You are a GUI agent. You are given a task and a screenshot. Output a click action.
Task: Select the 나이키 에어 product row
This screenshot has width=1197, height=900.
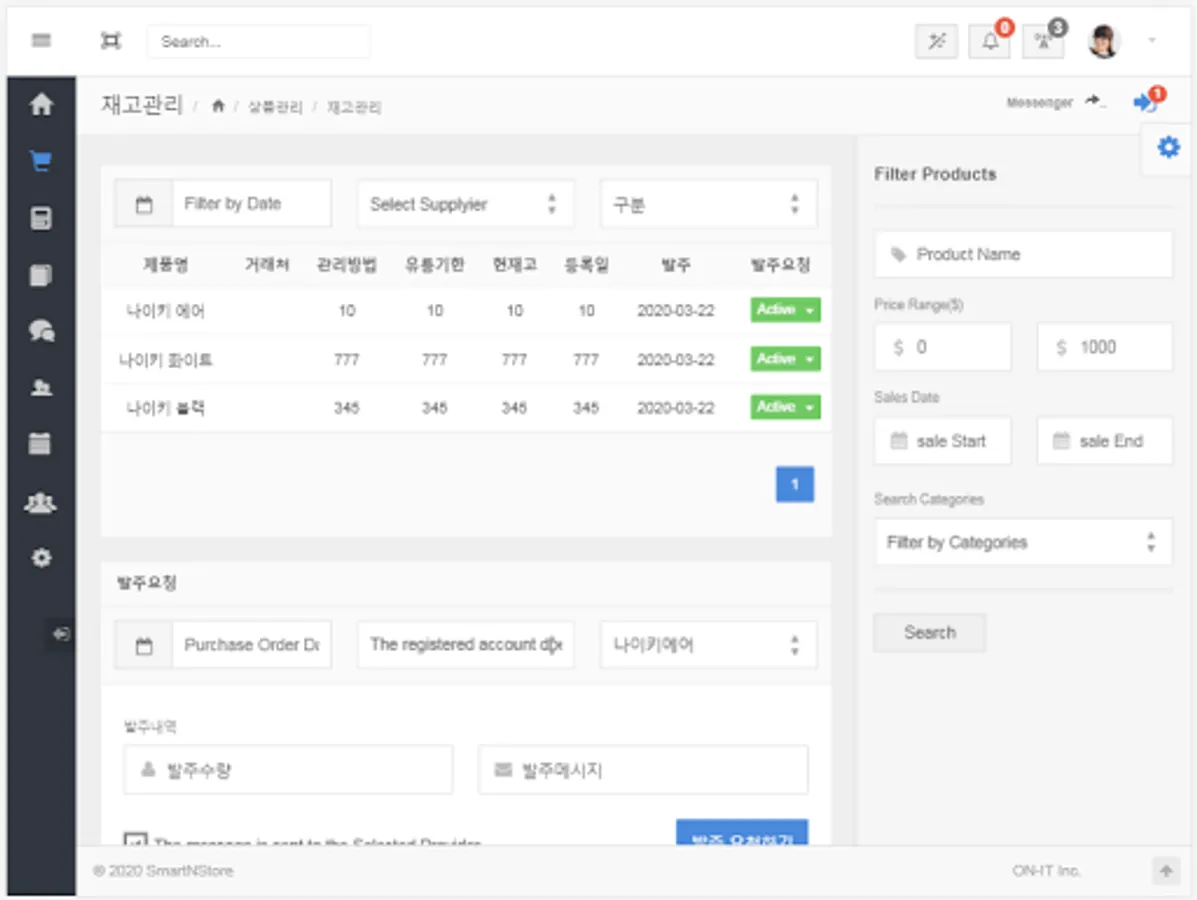[x=466, y=310]
